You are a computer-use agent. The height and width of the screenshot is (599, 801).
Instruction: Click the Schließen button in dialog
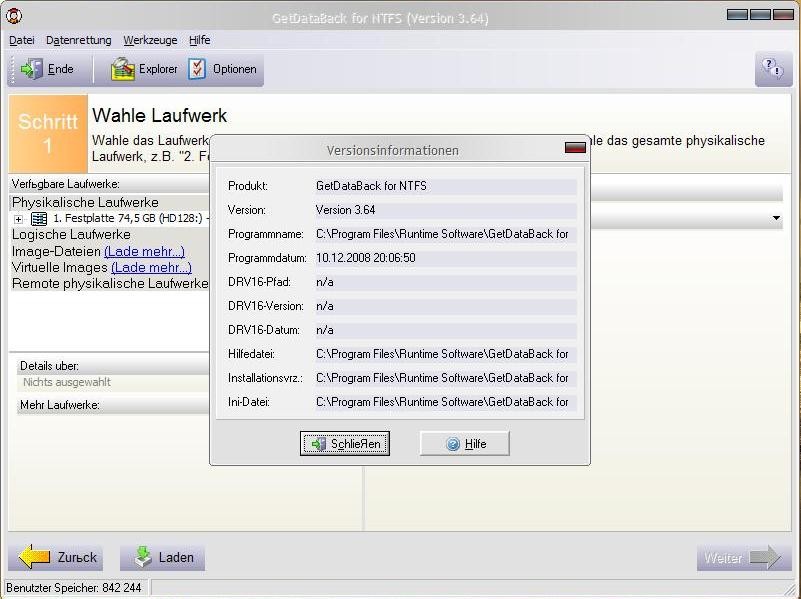pos(345,444)
